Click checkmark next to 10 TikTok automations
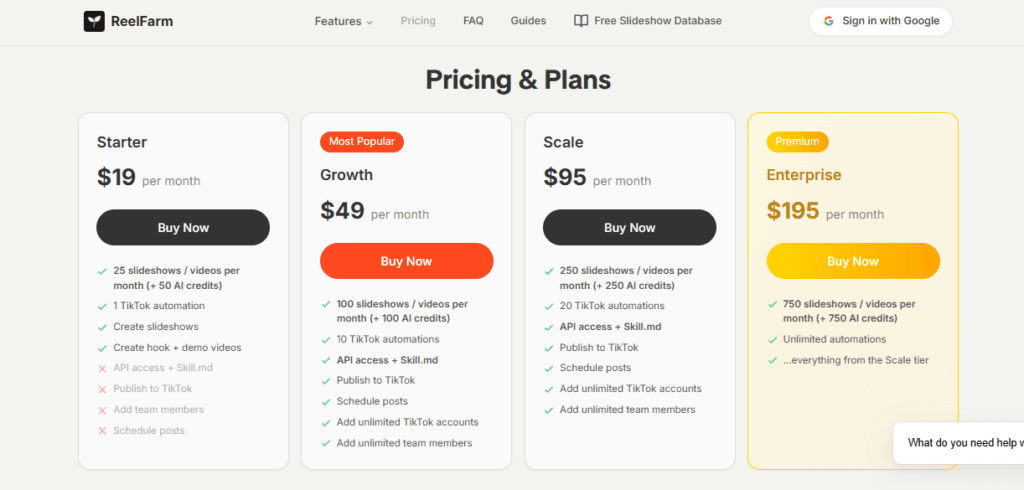 (326, 339)
